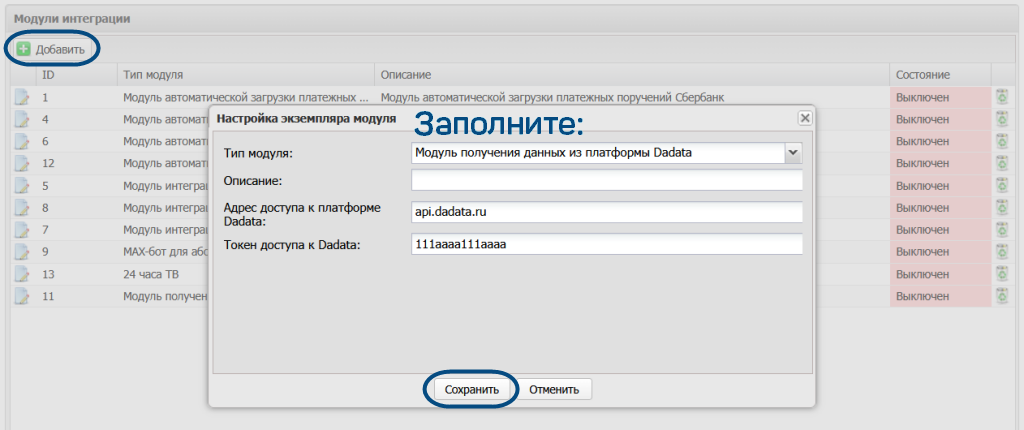Click the Отменить button
Screen dimensions: 1024x430
(554, 389)
